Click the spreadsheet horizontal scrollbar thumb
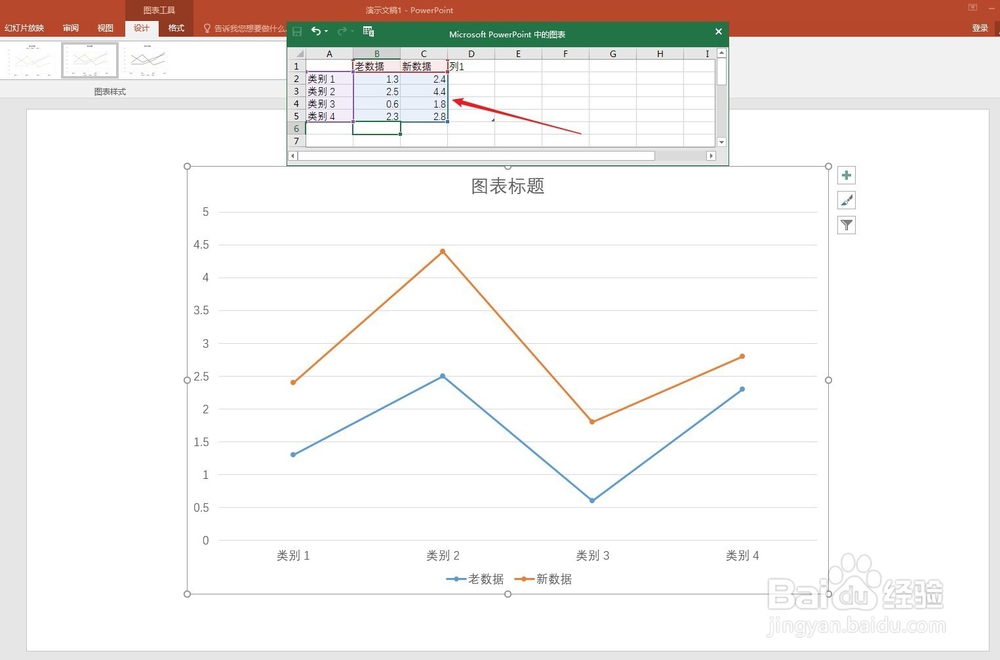1000x660 pixels. coord(476,156)
